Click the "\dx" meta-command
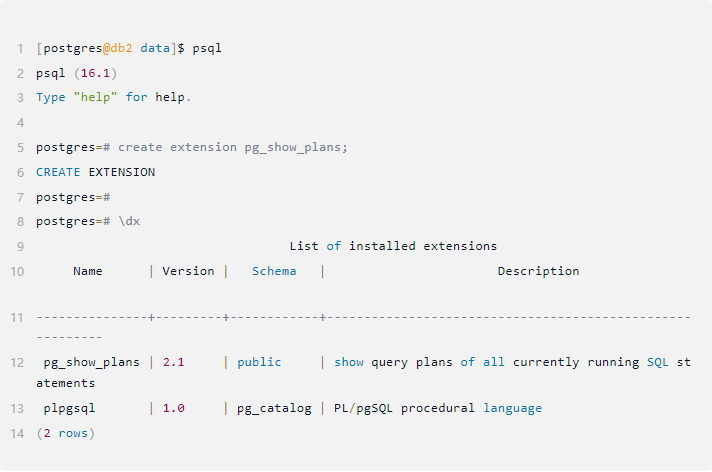Image resolution: width=712 pixels, height=472 pixels. tap(129, 221)
